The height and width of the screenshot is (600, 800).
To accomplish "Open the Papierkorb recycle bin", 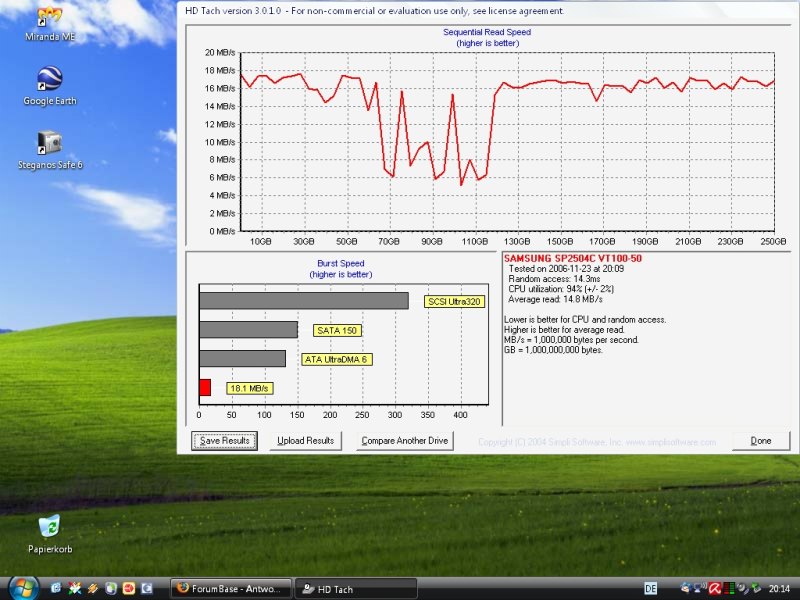I will click(49, 534).
